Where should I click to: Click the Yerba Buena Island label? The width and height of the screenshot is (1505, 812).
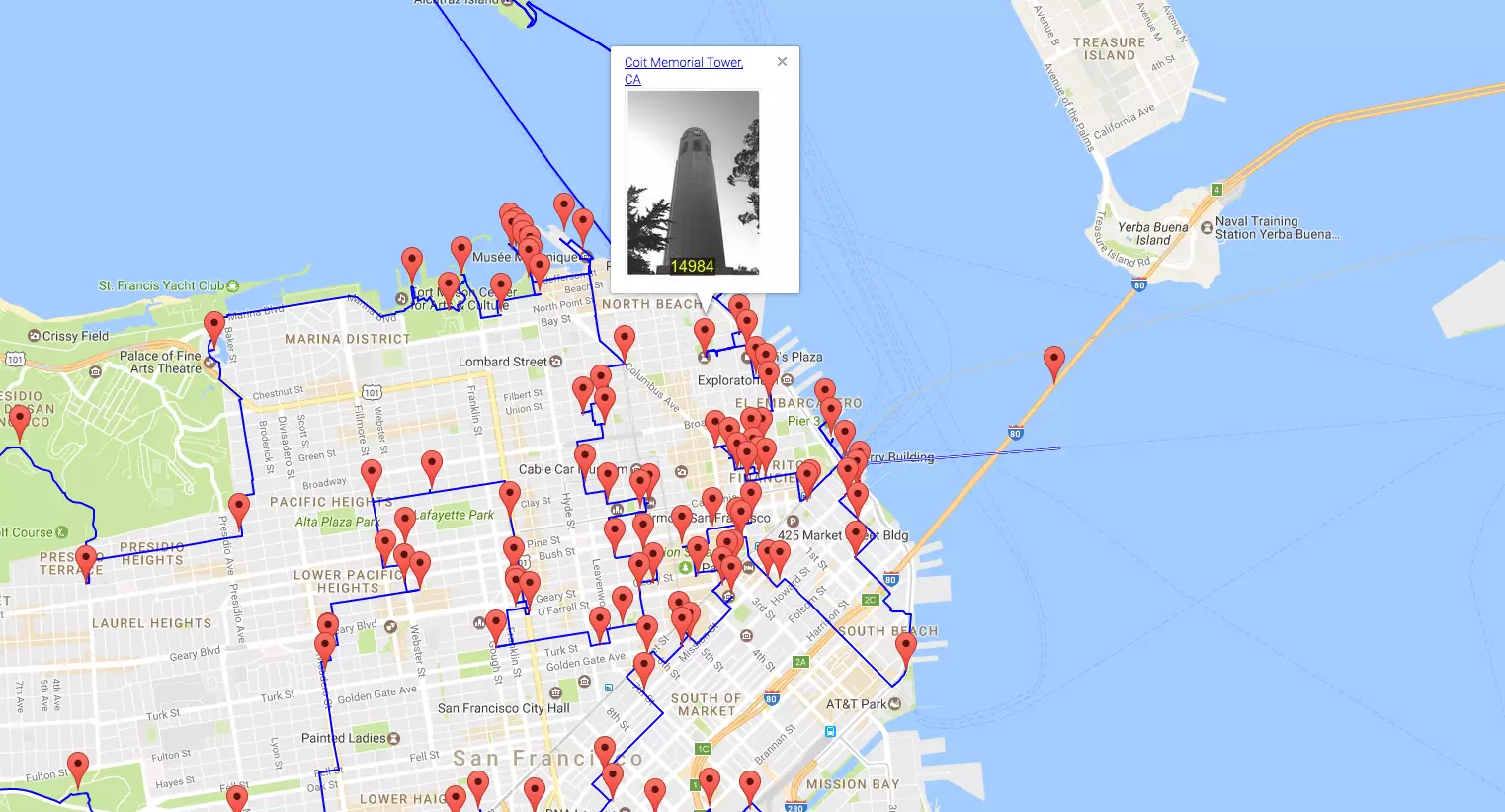coord(1153,233)
